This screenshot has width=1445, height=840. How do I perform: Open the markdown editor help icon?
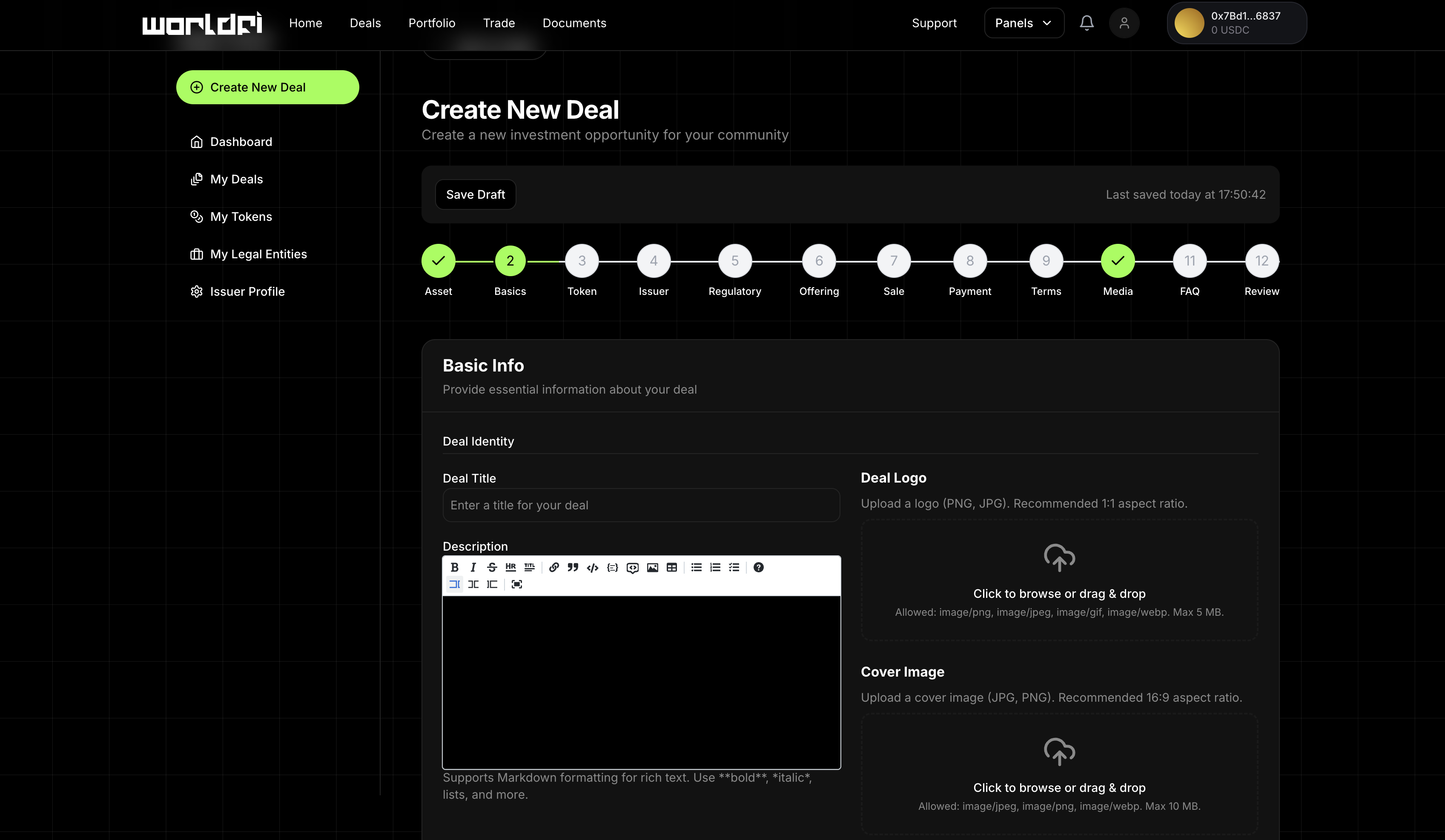click(x=758, y=567)
